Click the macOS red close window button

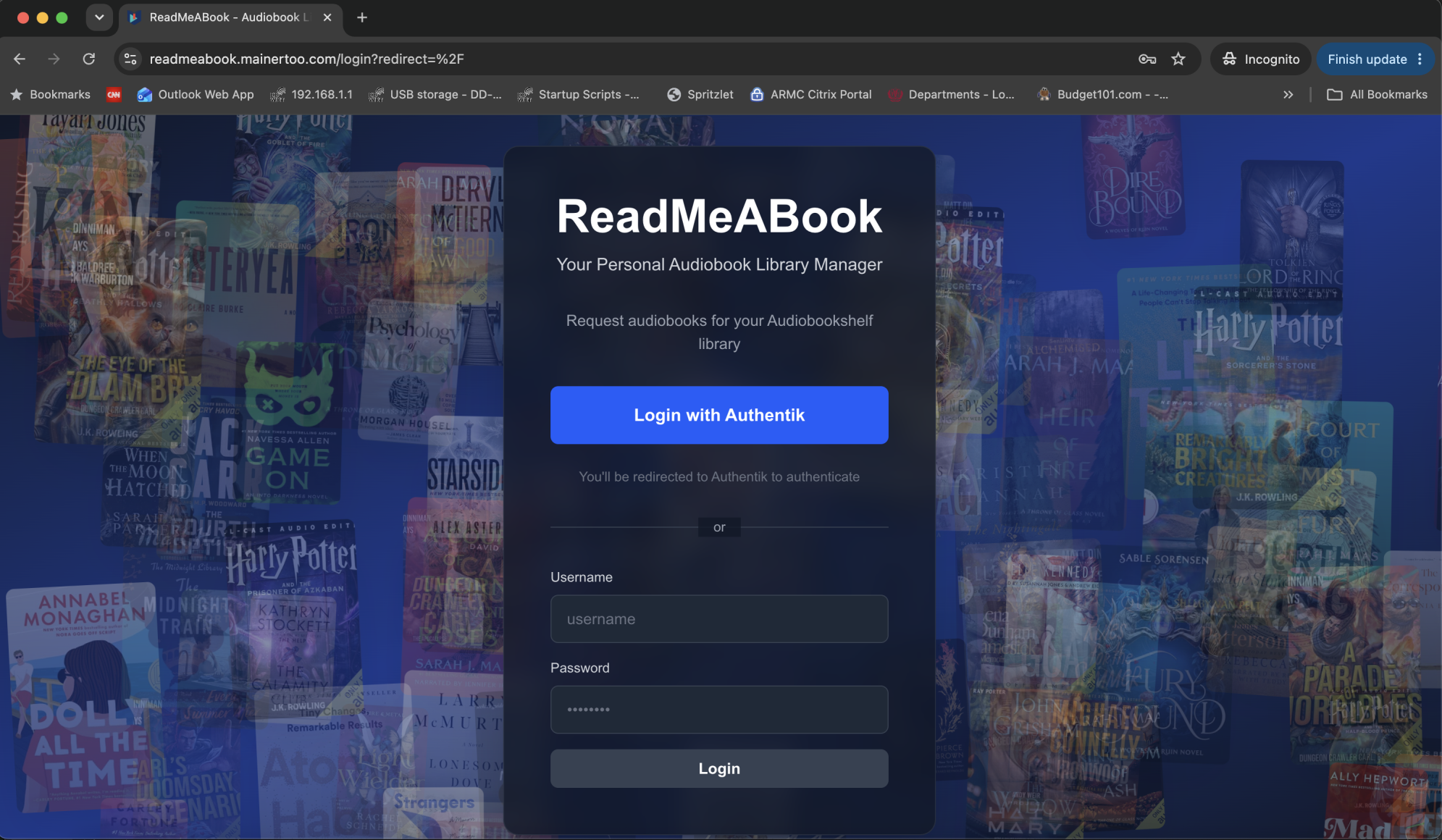(x=23, y=17)
